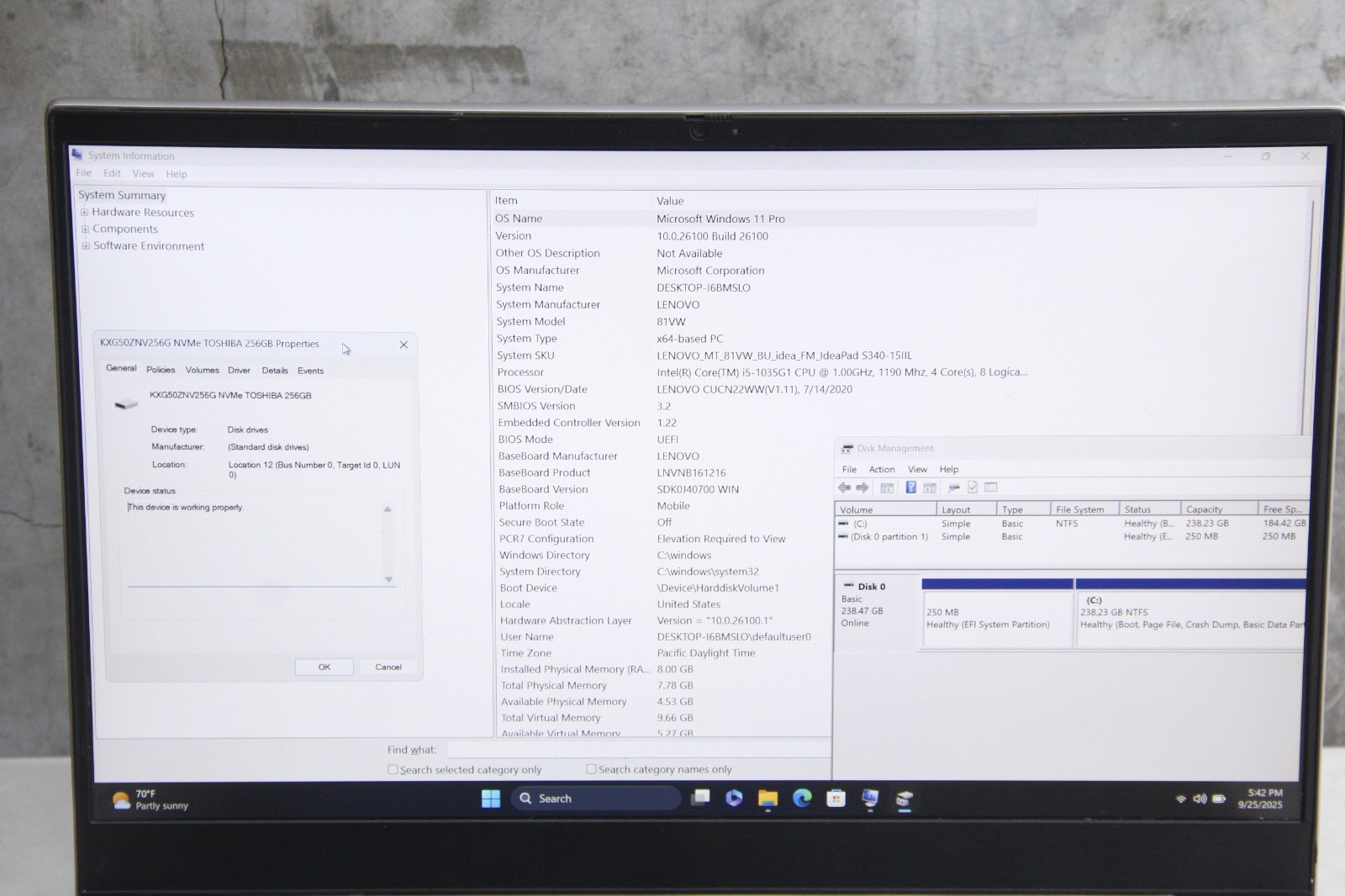The width and height of the screenshot is (1345, 896).
Task: Click Status column header in Disk Management
Action: [x=1149, y=509]
